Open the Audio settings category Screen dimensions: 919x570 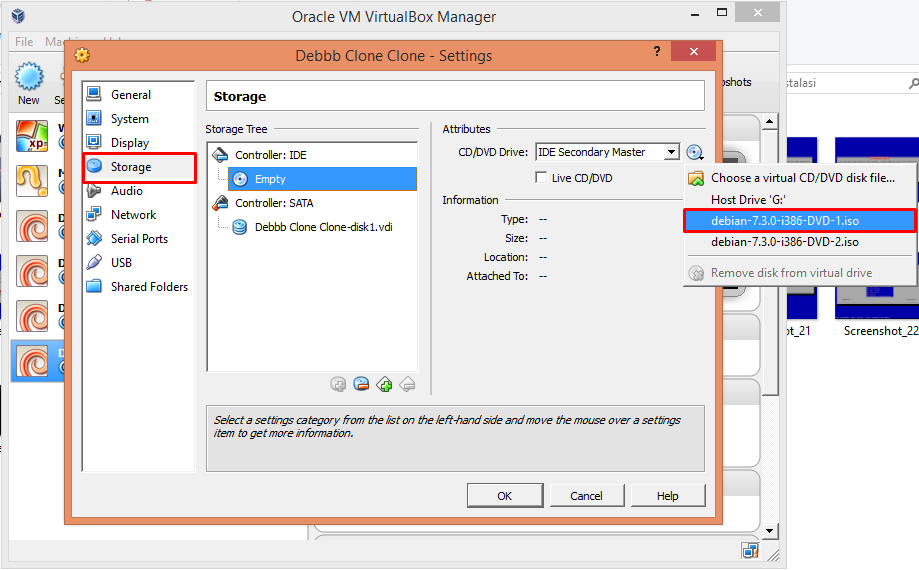pyautogui.click(x=138, y=190)
